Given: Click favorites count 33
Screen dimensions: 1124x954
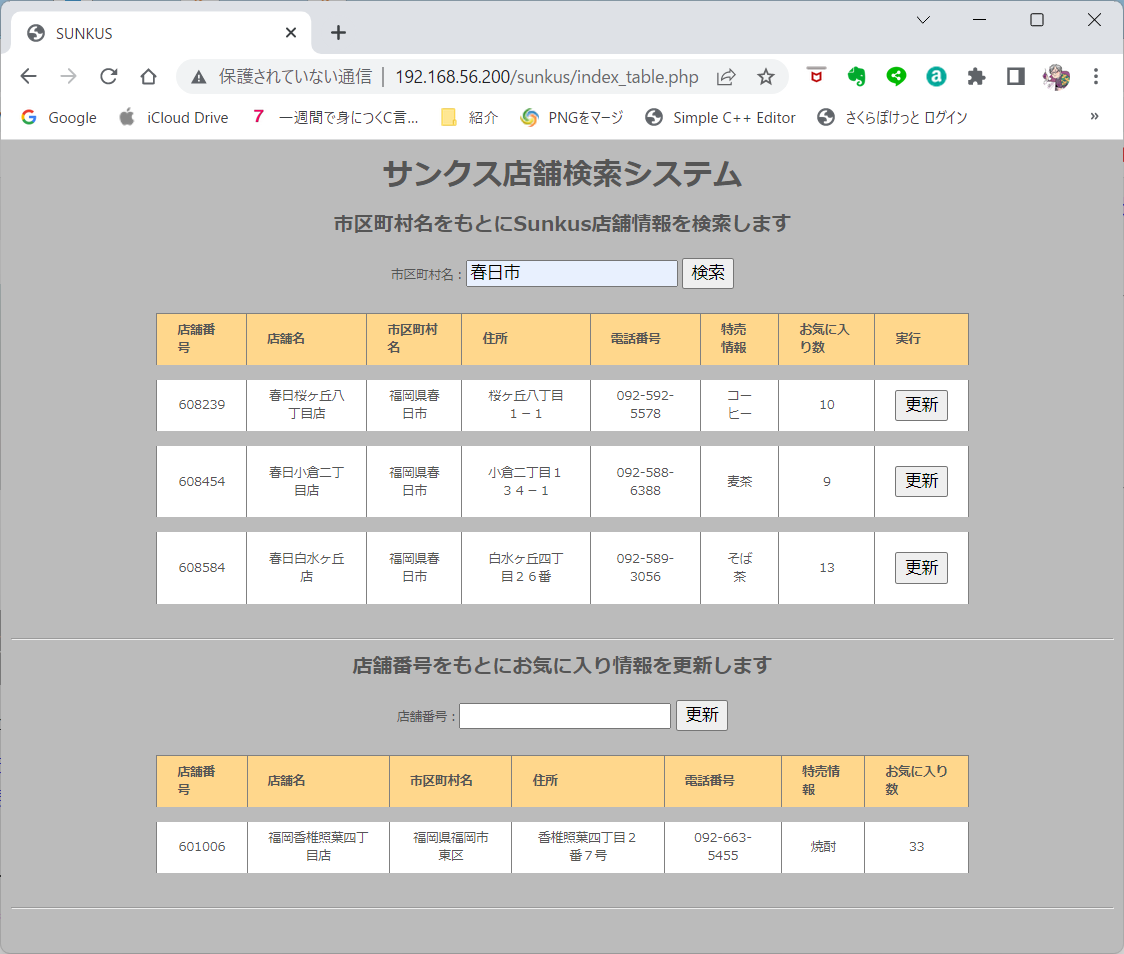Looking at the screenshot, I should pos(916,847).
